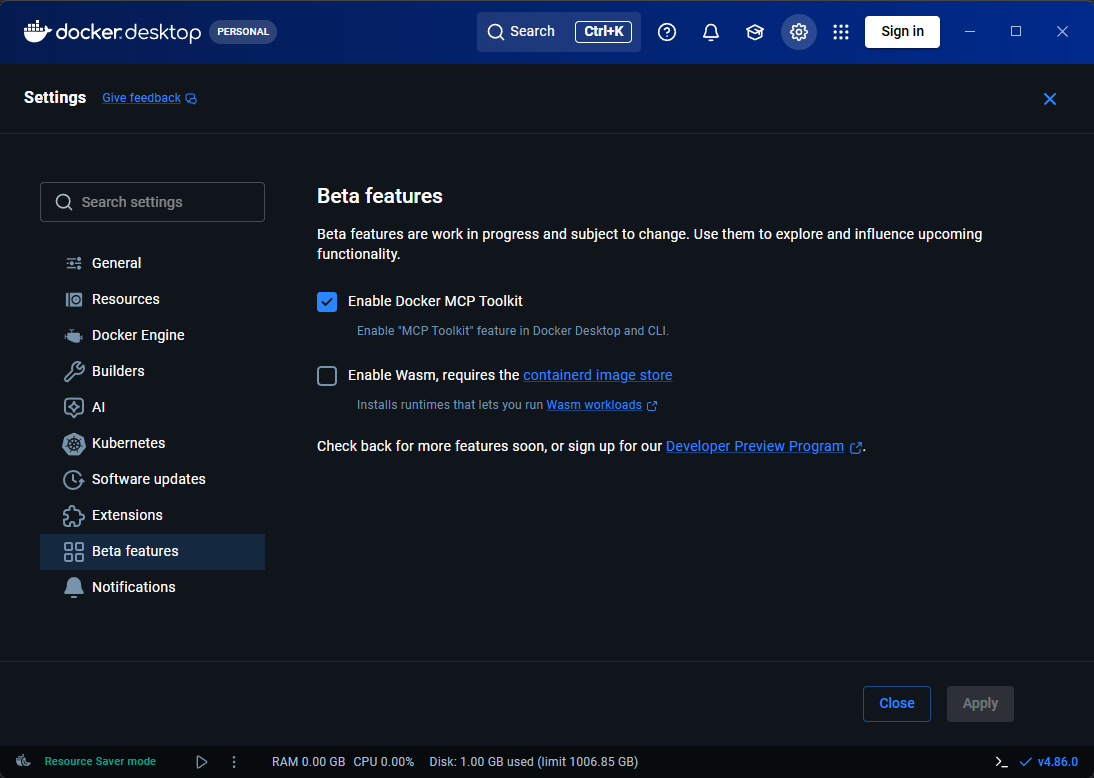1094x778 pixels.
Task: Open the Give feedback link
Action: [142, 98]
